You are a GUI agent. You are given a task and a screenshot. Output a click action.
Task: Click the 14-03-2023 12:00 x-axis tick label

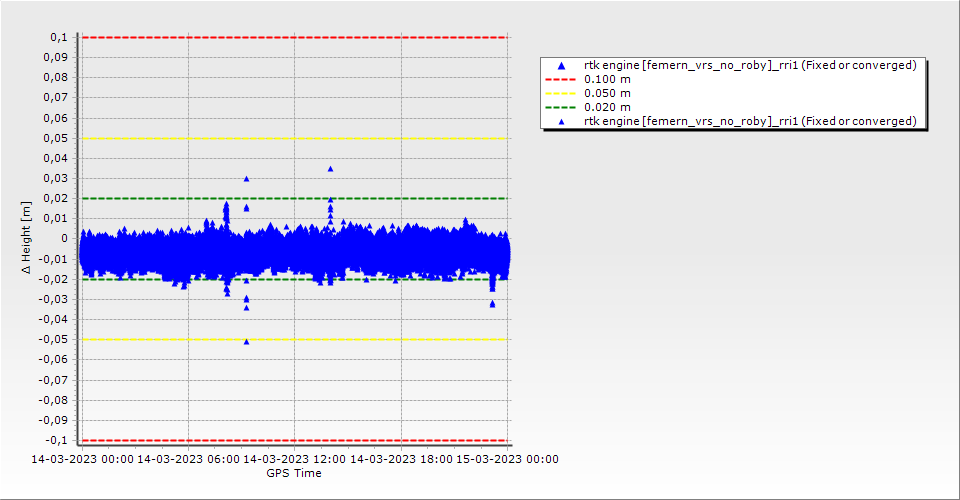(x=294, y=460)
